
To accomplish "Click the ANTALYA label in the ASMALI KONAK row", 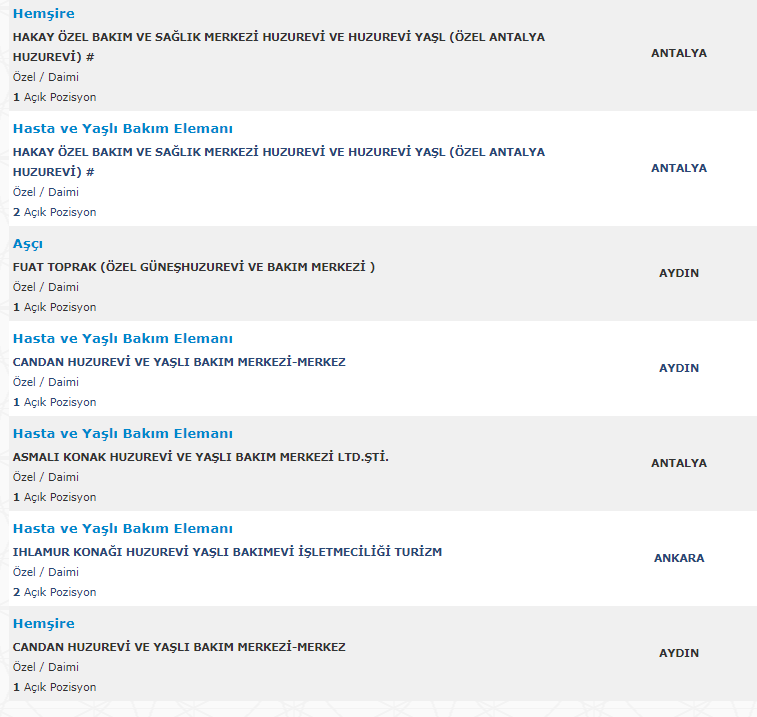I will click(x=679, y=463).
